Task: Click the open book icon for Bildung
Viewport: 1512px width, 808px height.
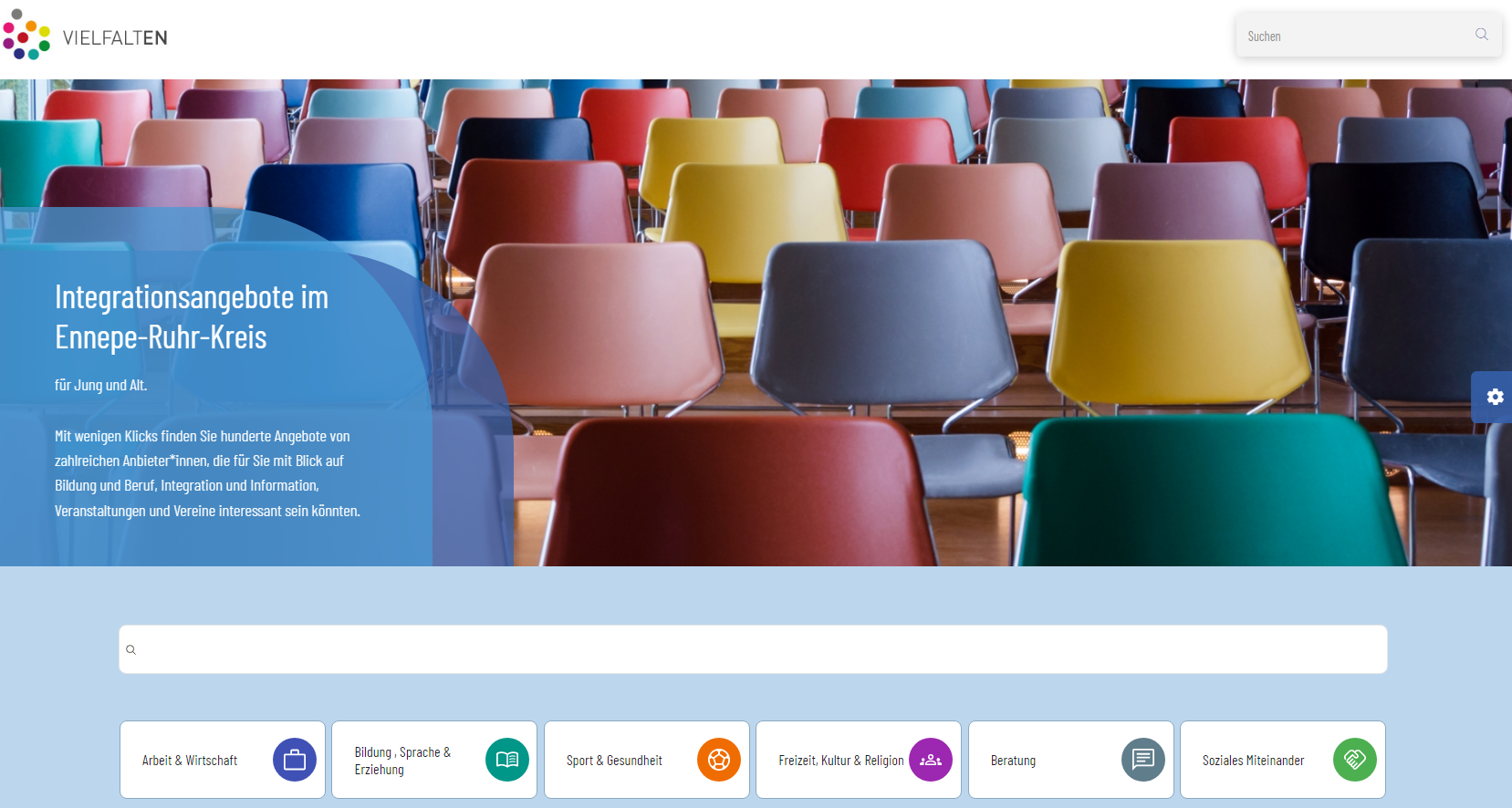Action: coord(507,760)
